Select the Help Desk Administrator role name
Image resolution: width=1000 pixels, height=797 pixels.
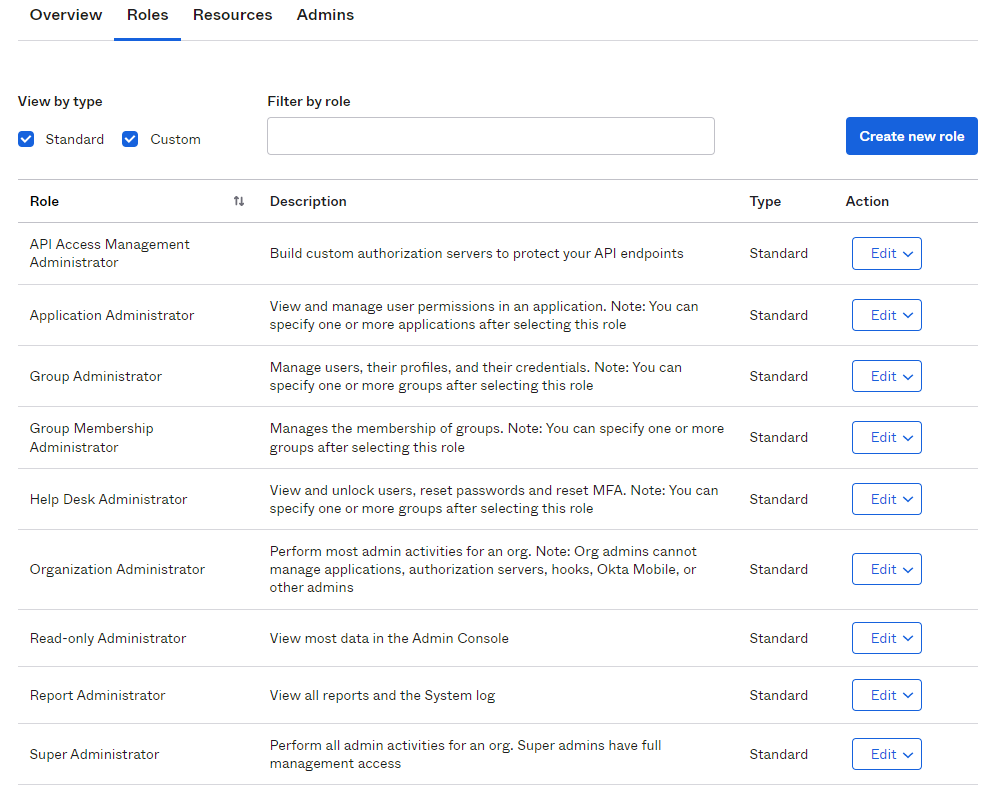point(108,499)
